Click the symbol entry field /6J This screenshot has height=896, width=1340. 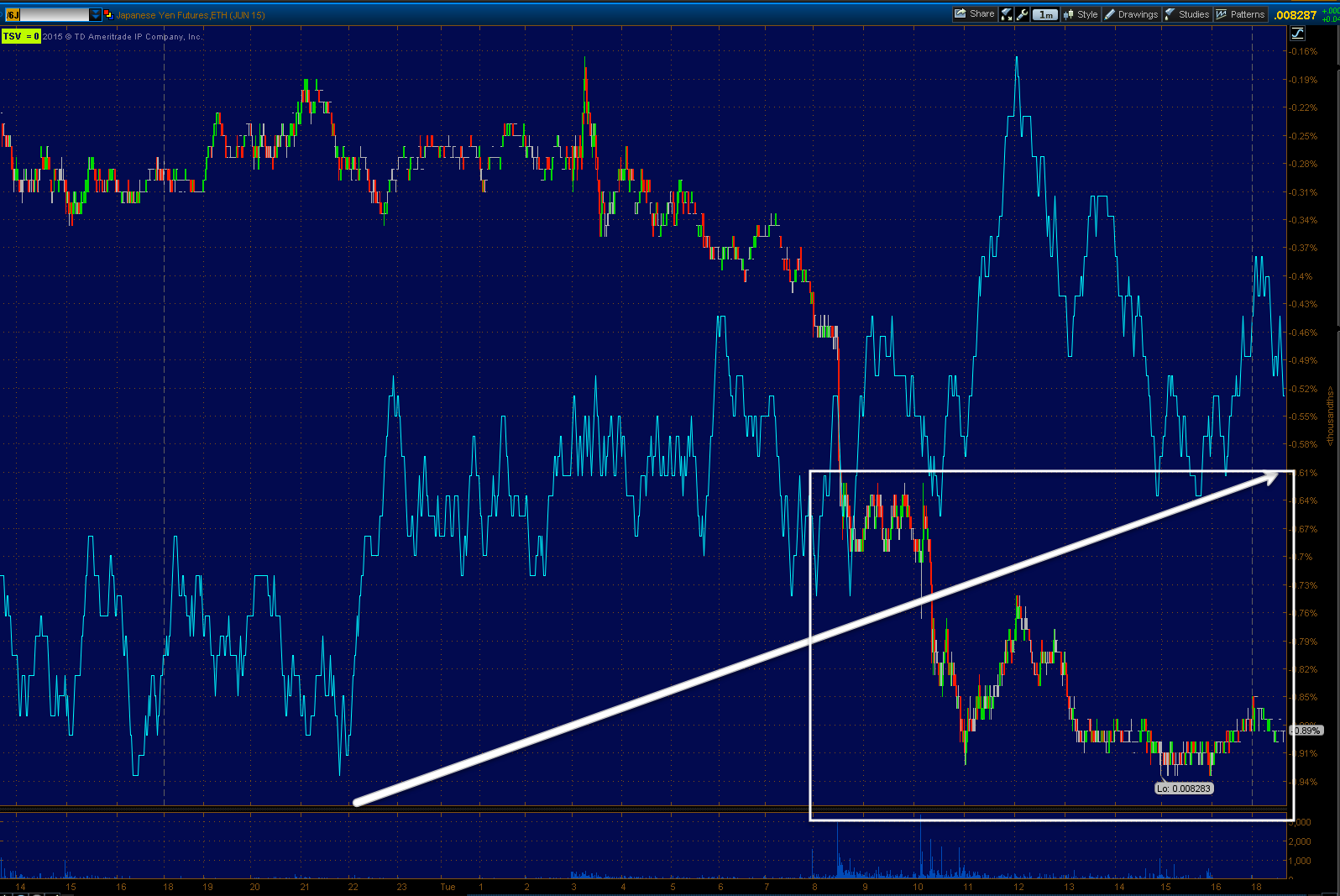(46, 14)
